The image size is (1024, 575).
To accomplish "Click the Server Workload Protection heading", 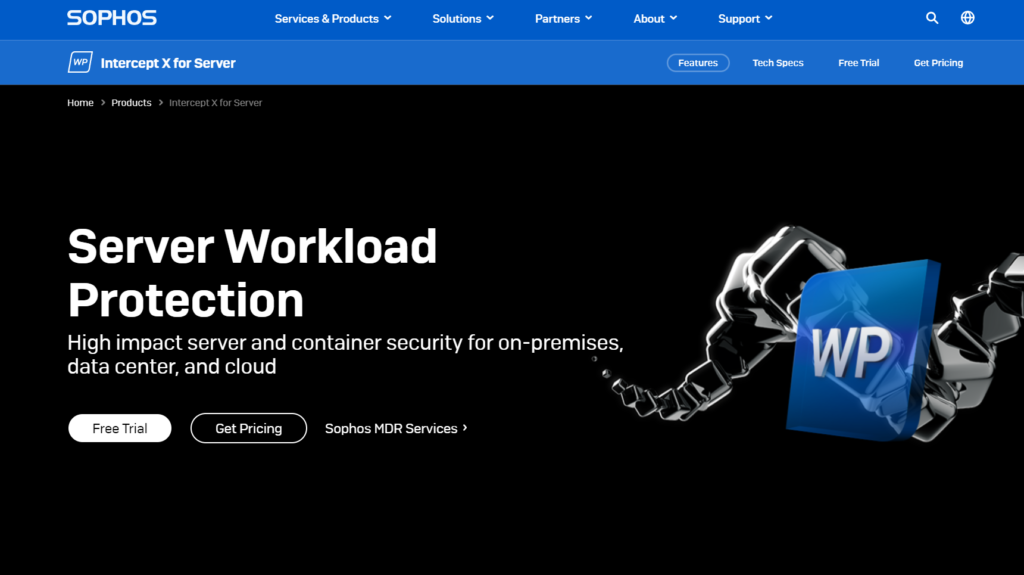I will tap(252, 272).
